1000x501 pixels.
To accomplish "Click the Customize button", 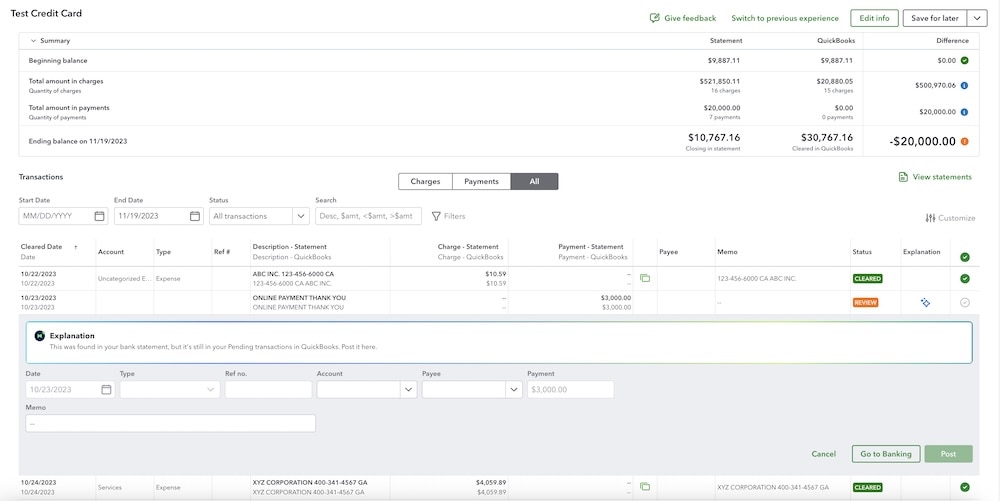I will pyautogui.click(x=950, y=218).
